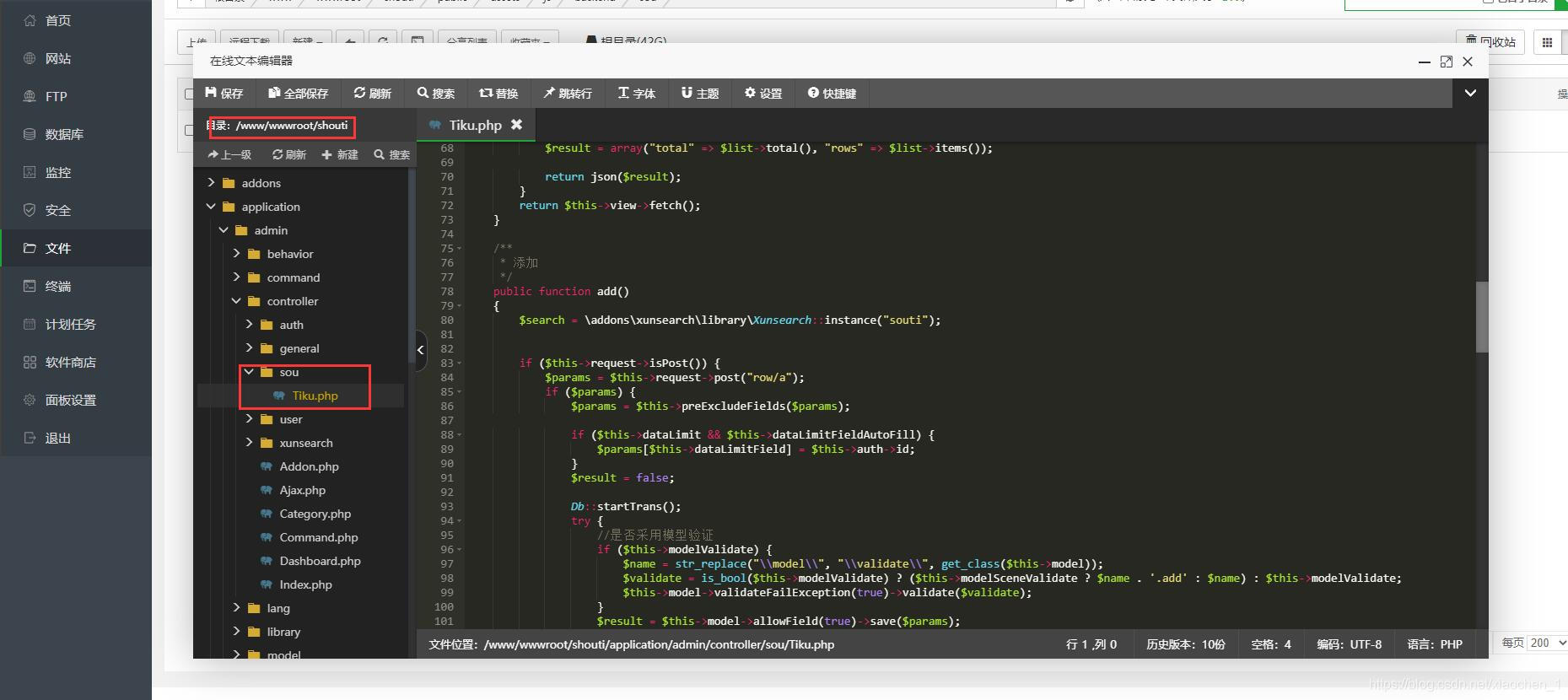This screenshot has height=700, width=1568.
Task: Open Addon.php file
Action: click(309, 466)
